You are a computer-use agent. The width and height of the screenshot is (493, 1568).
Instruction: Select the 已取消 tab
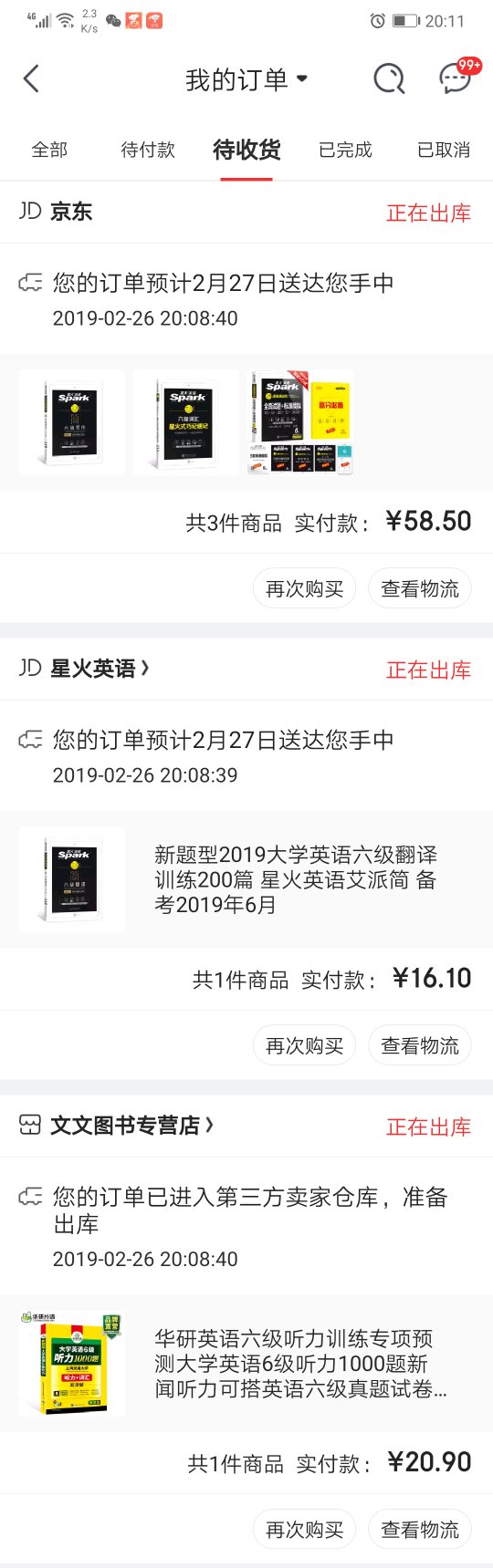(x=444, y=150)
